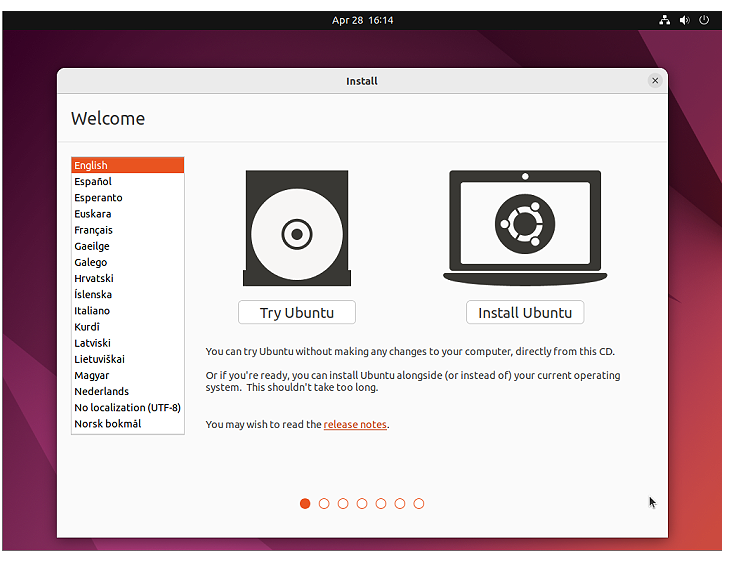Open the network status icon in top bar
The width and height of the screenshot is (737, 562).
click(664, 20)
